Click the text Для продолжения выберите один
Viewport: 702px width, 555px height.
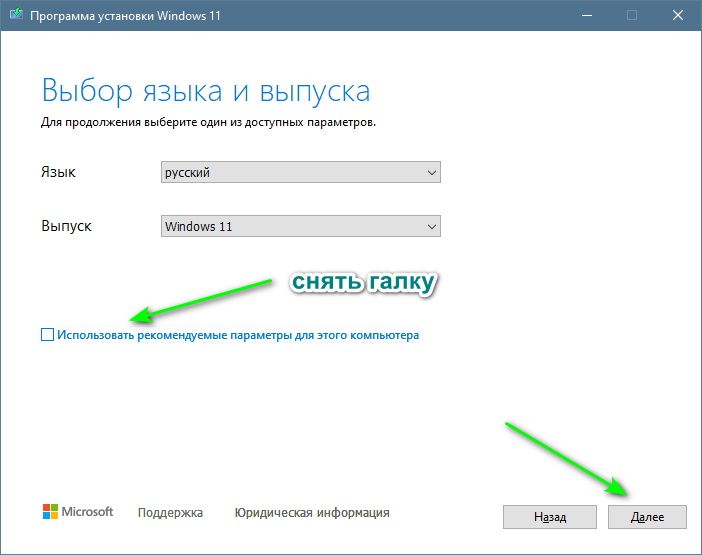coord(135,122)
